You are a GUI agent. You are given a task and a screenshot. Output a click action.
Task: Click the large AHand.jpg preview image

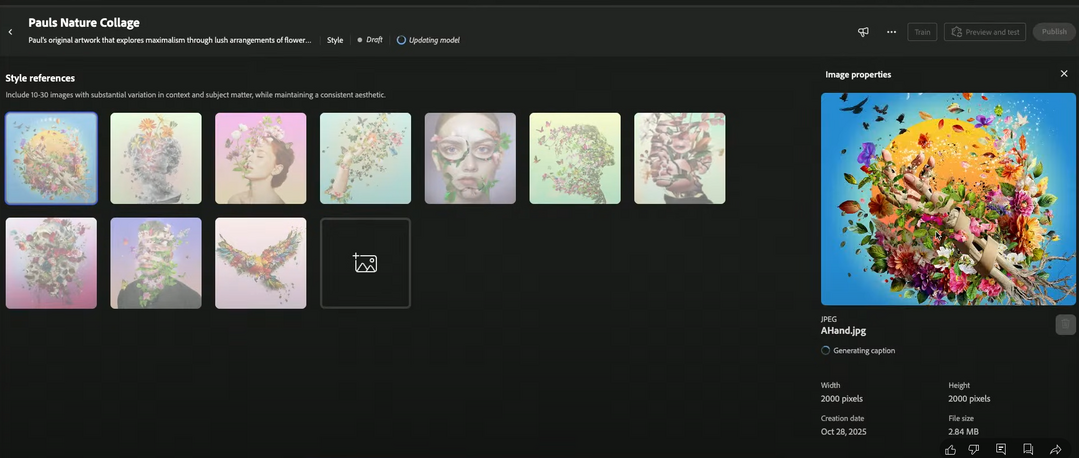[x=948, y=199]
